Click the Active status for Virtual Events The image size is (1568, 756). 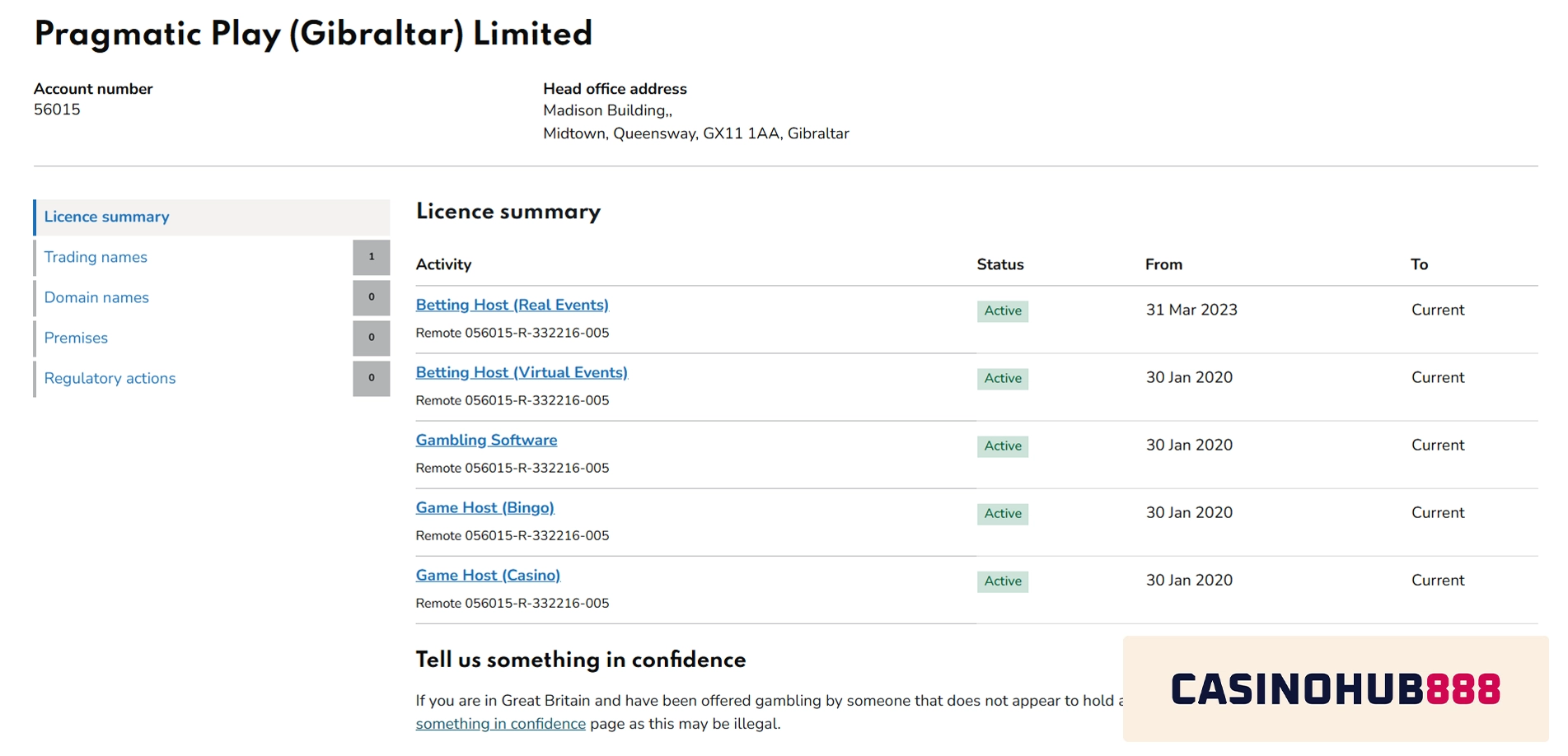point(1003,378)
